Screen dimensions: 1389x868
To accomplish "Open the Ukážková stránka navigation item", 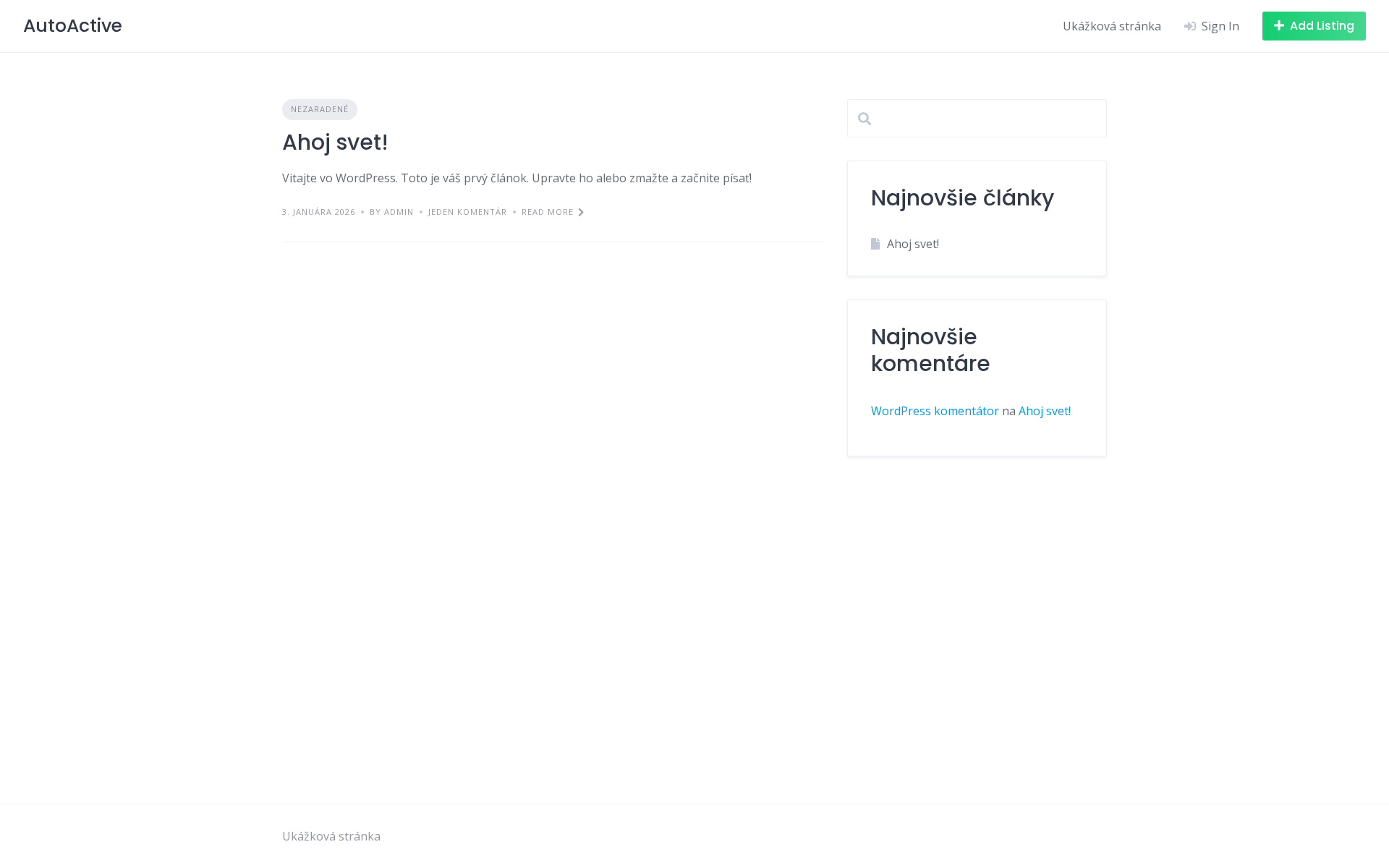I will pos(1111,26).
